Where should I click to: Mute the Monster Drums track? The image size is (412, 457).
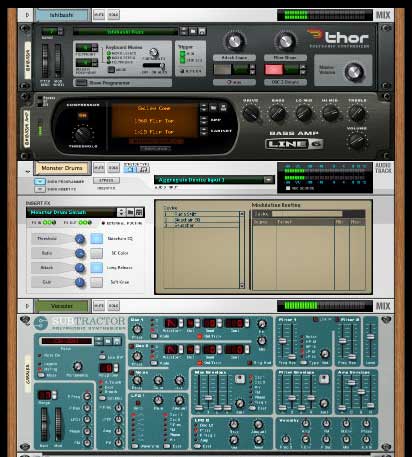99,168
